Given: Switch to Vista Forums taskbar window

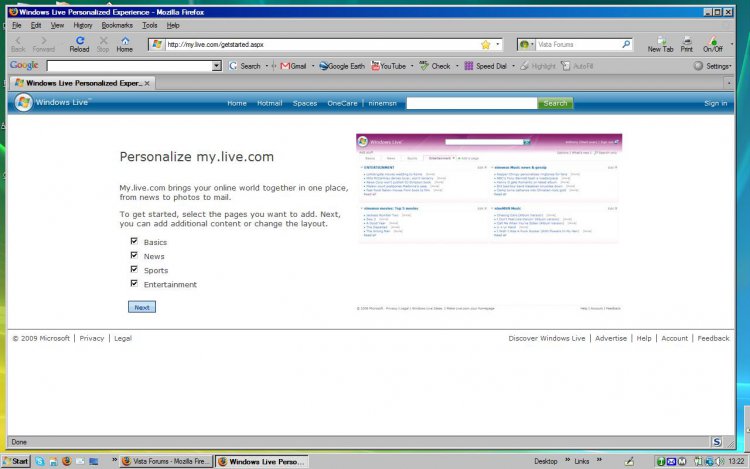Looking at the screenshot, I should point(166,461).
